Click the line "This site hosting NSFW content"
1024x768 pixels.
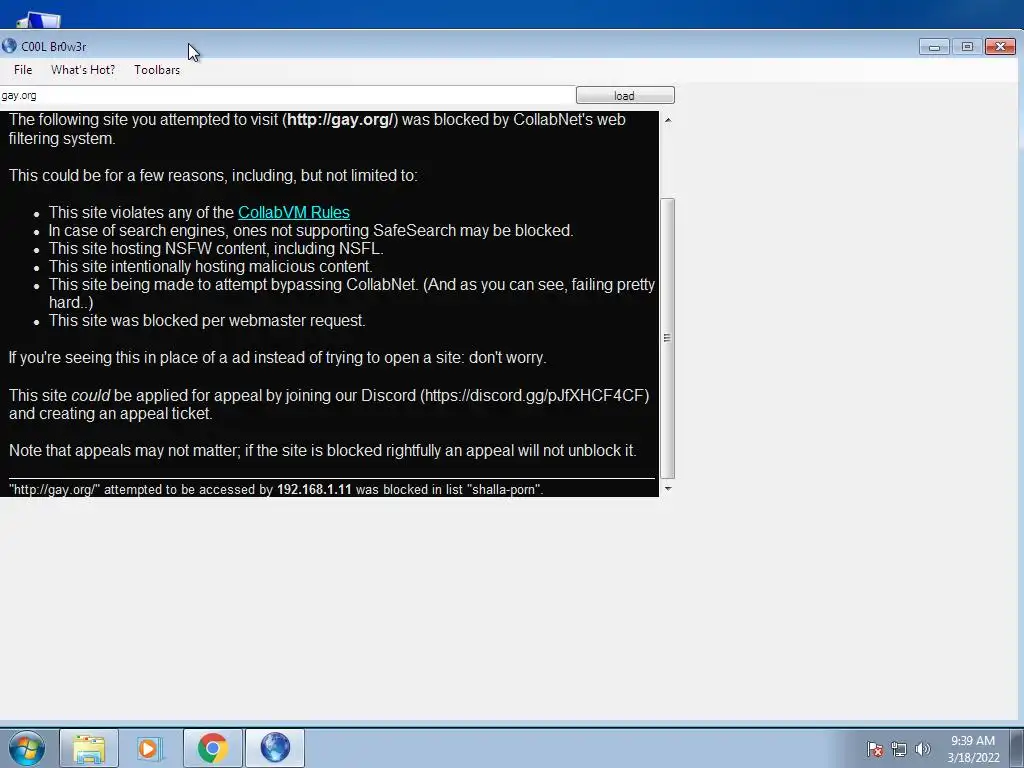(216, 249)
